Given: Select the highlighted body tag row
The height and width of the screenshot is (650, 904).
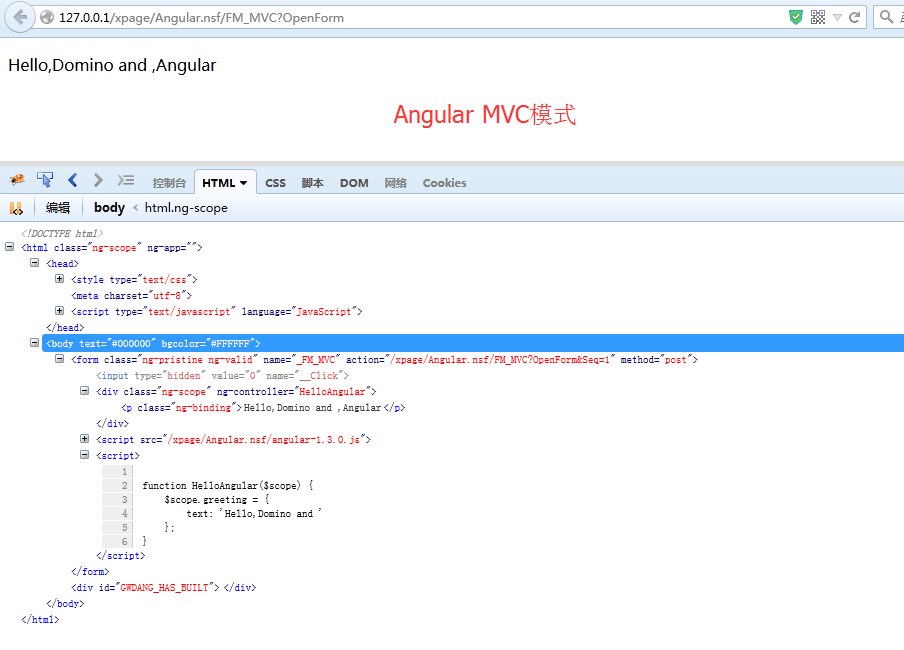Looking at the screenshot, I should coord(473,343).
